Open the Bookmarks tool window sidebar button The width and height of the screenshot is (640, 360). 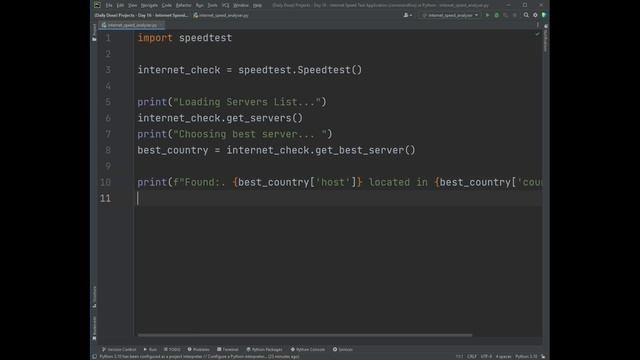tap(94, 328)
